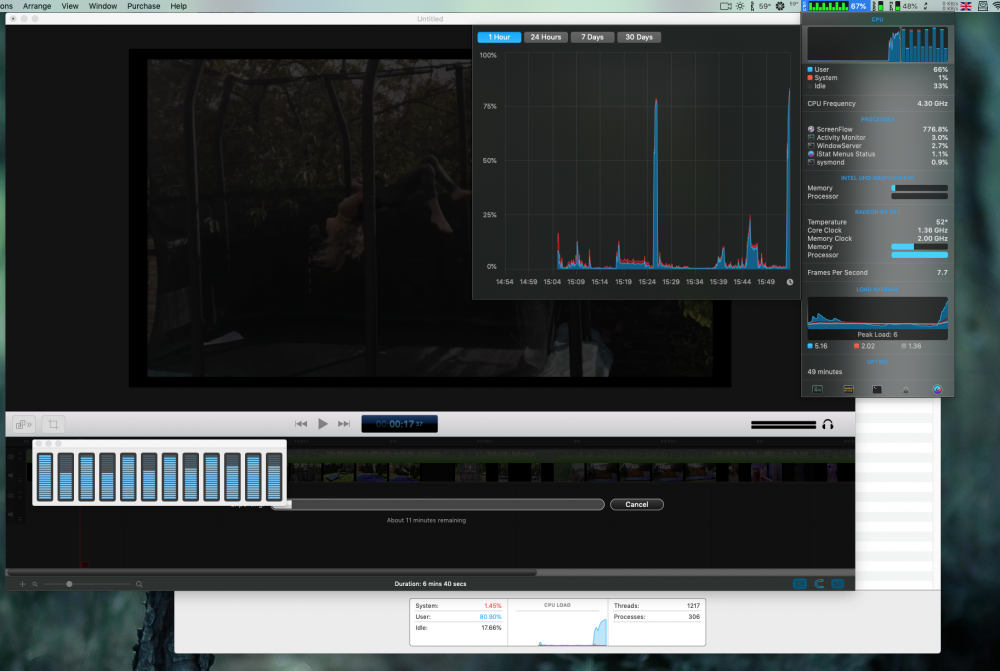1000x671 pixels.
Task: Click the 00:00:17 timecode display
Action: tap(399, 424)
